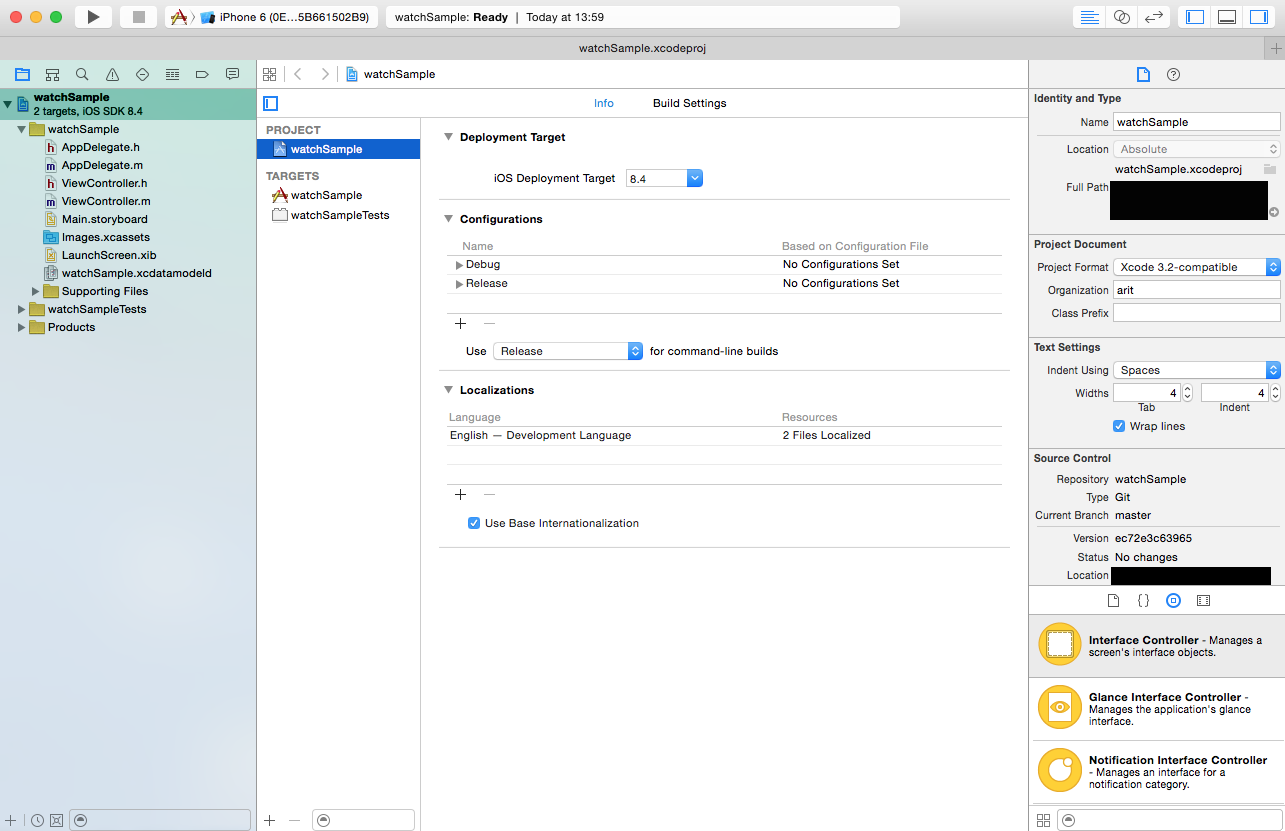The image size is (1285, 831).
Task: Edit the Organization field
Action: tap(1196, 289)
